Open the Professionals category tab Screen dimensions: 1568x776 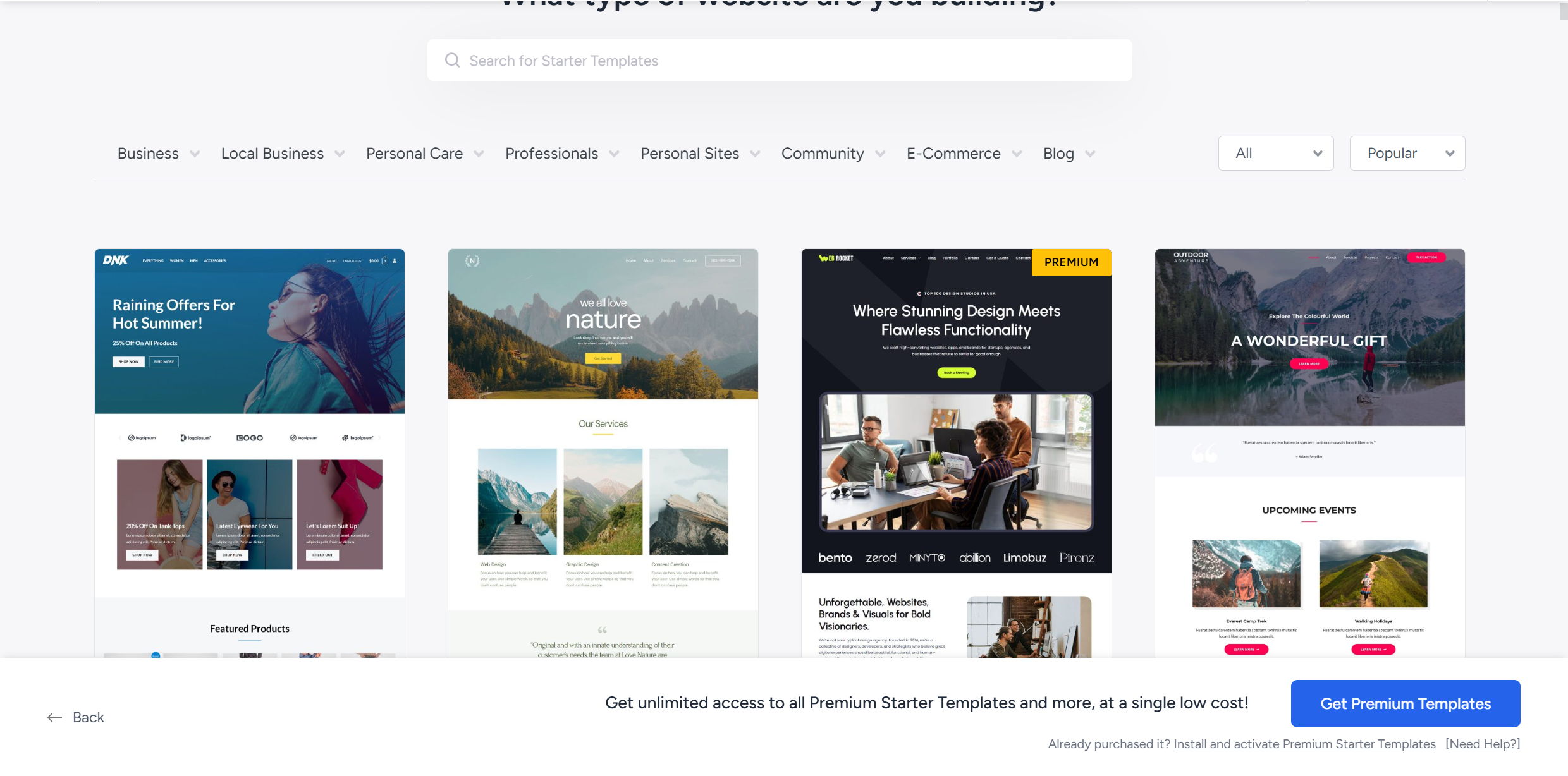pos(551,154)
